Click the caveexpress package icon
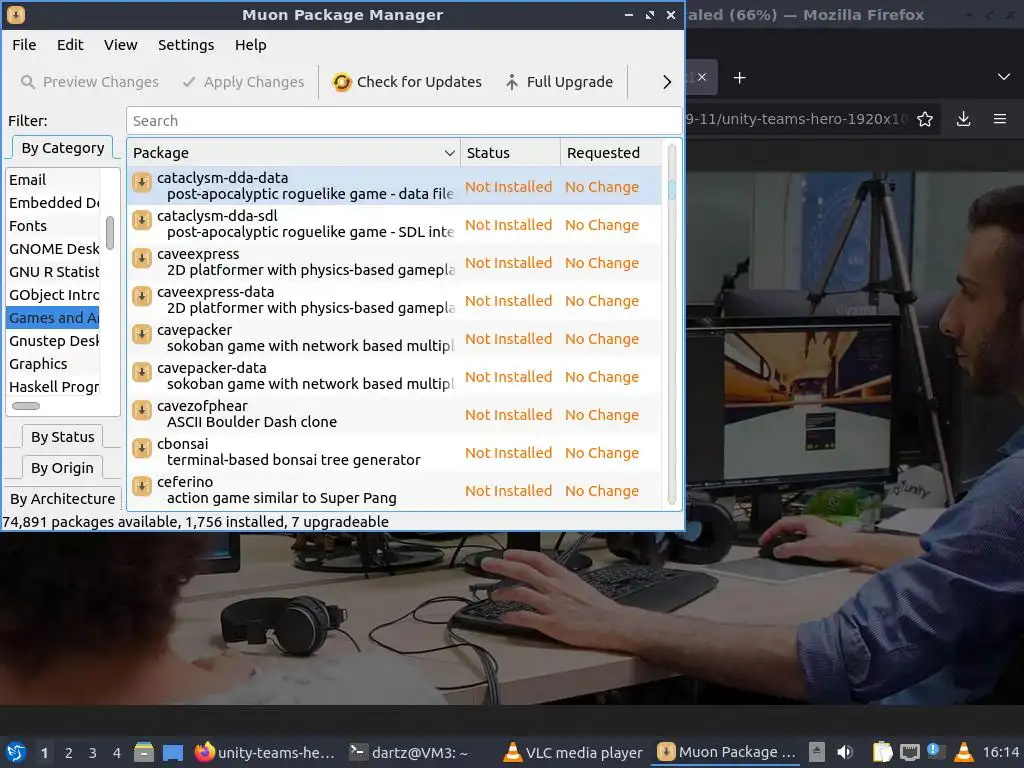The height and width of the screenshot is (768, 1024). pos(142,259)
